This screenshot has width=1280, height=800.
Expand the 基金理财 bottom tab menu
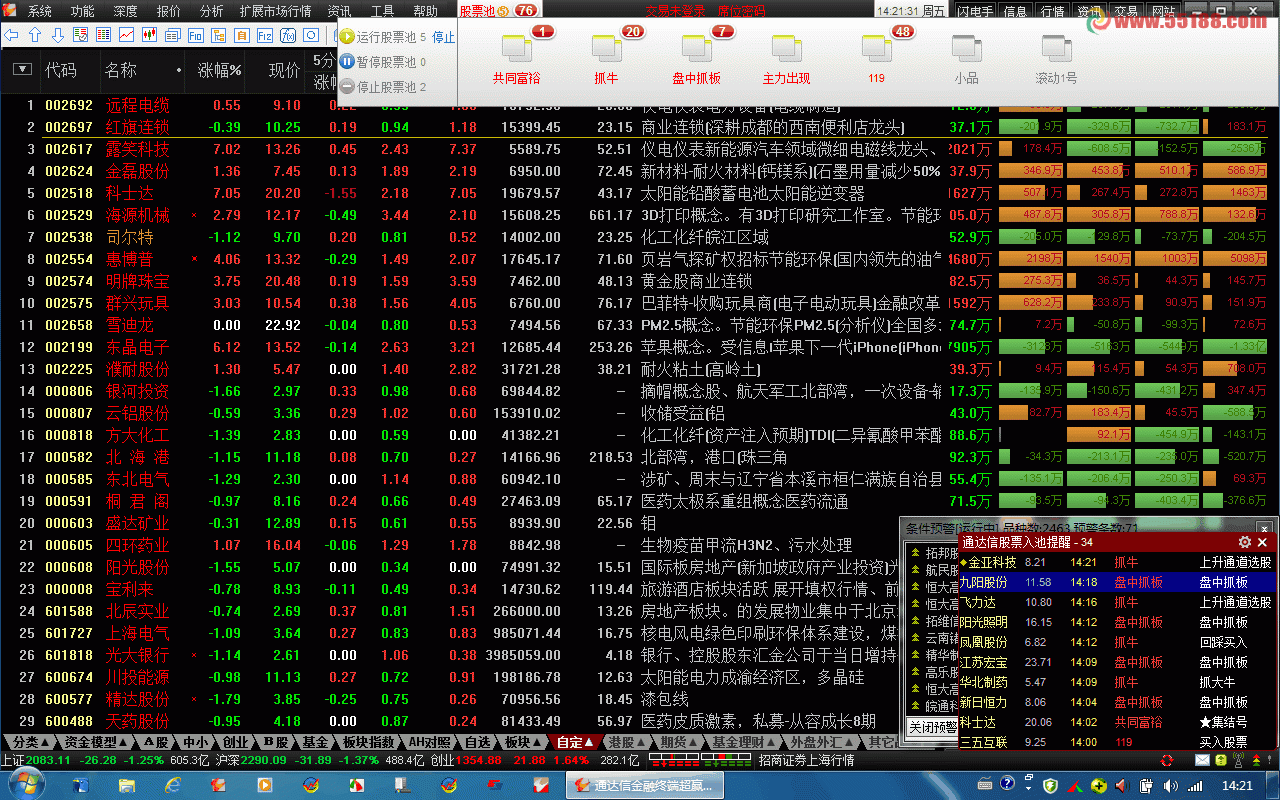[x=743, y=742]
